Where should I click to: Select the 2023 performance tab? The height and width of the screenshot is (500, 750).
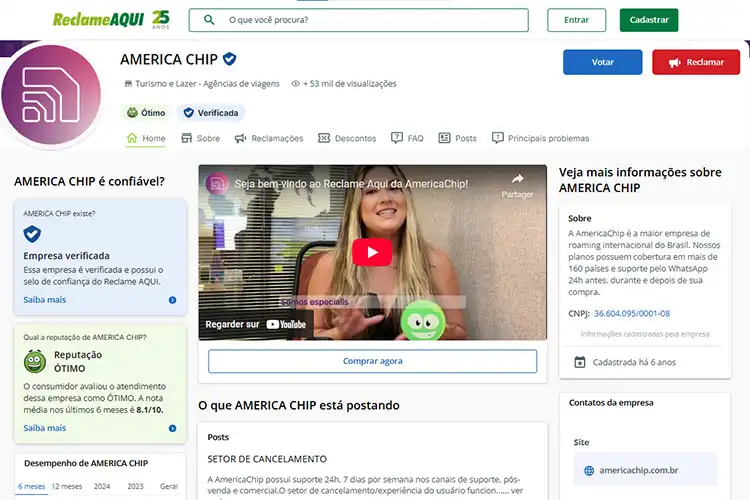tap(135, 486)
